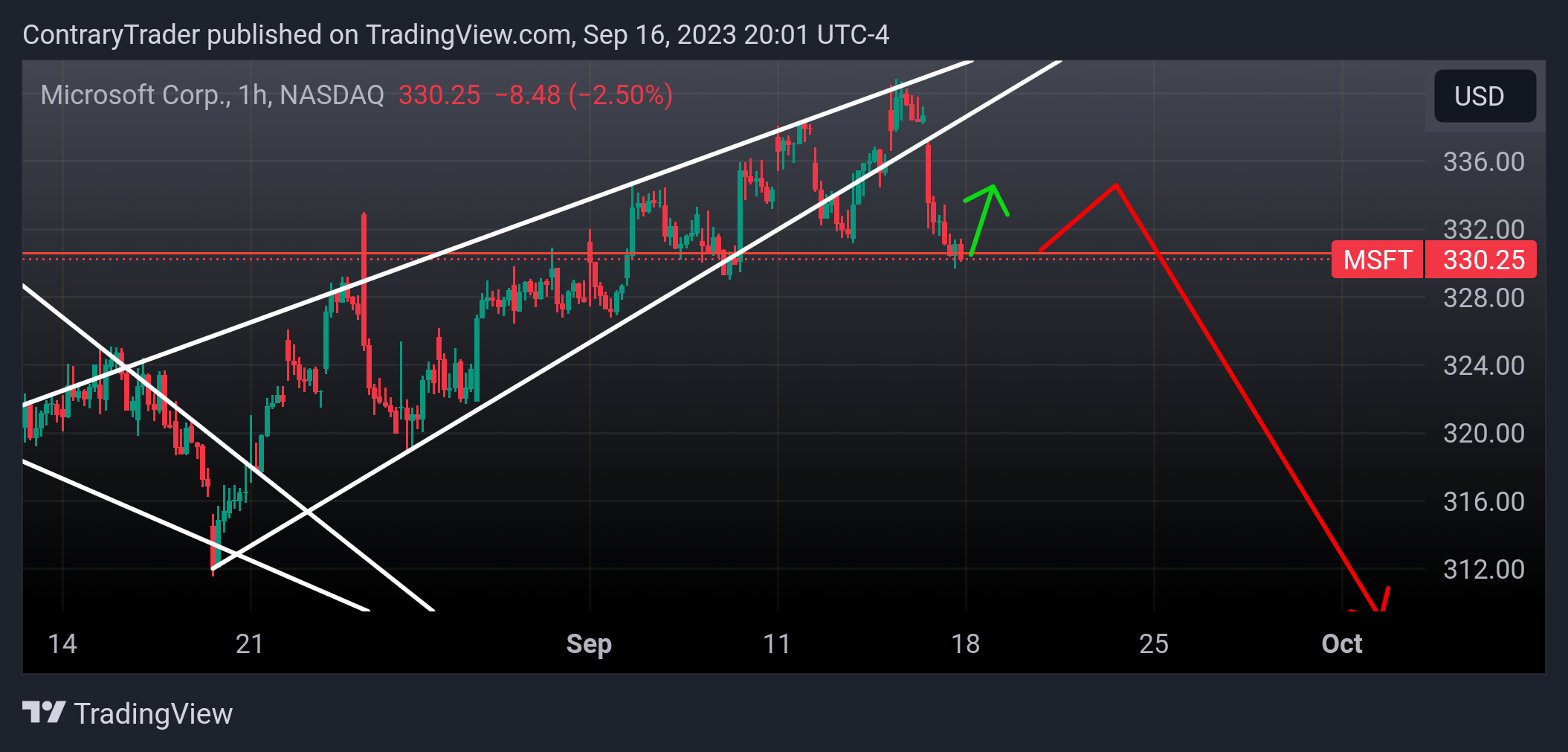Click the MSFT price label tag
Image resolution: width=1568 pixels, height=752 pixels.
click(1378, 260)
